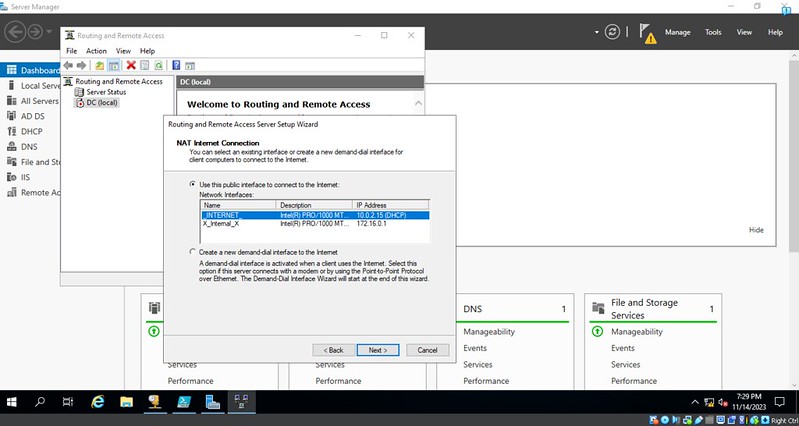Image resolution: width=799 pixels, height=426 pixels.
Task: Click the Forward arrow in RRAS toolbar
Action: (x=82, y=65)
